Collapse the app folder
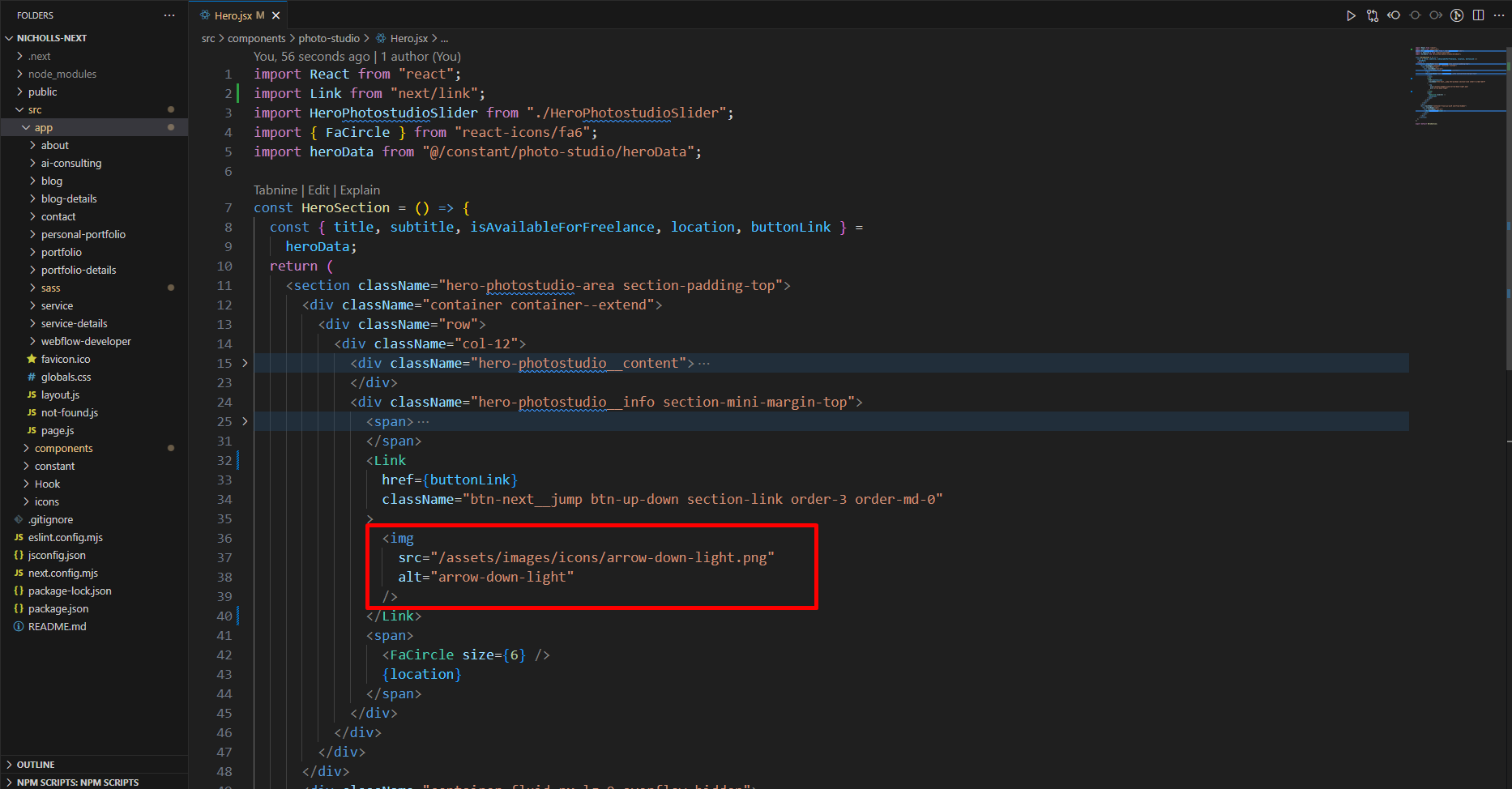The image size is (1512, 789). 43,127
